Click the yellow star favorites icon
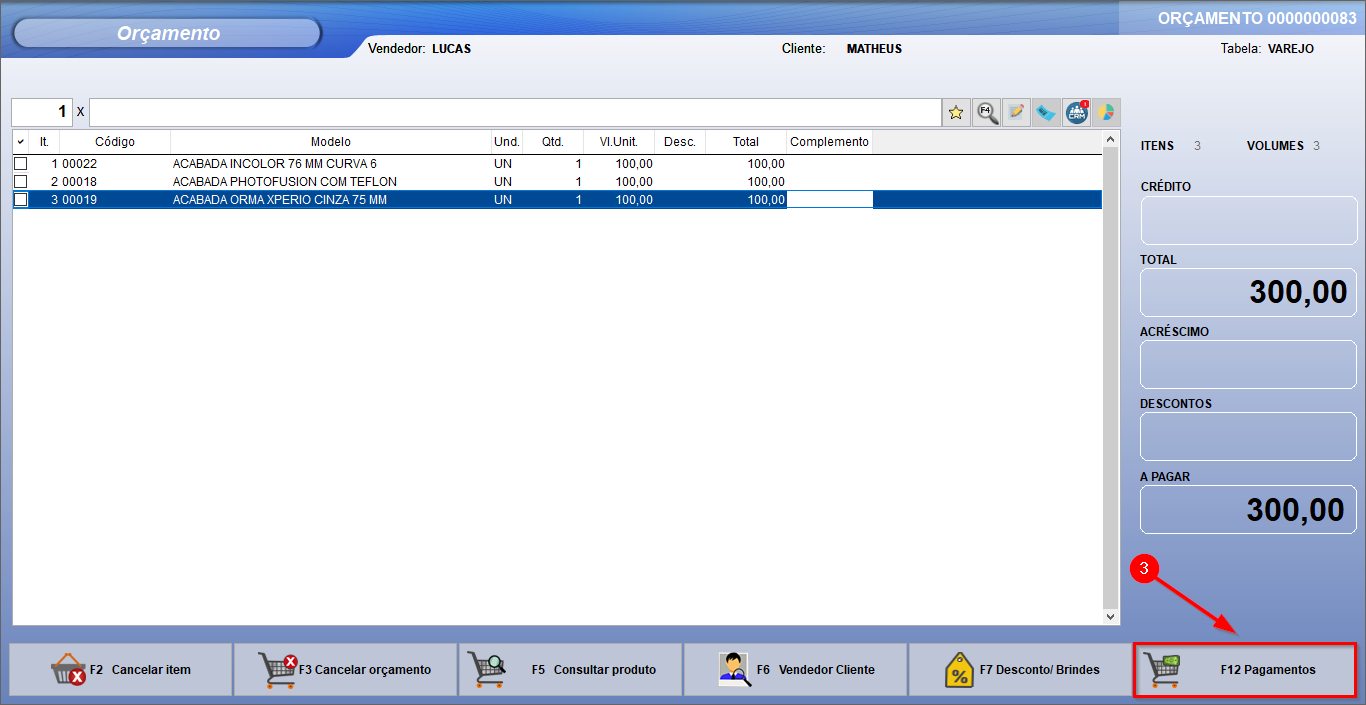Screen dimensions: 1366x705 pos(957,112)
